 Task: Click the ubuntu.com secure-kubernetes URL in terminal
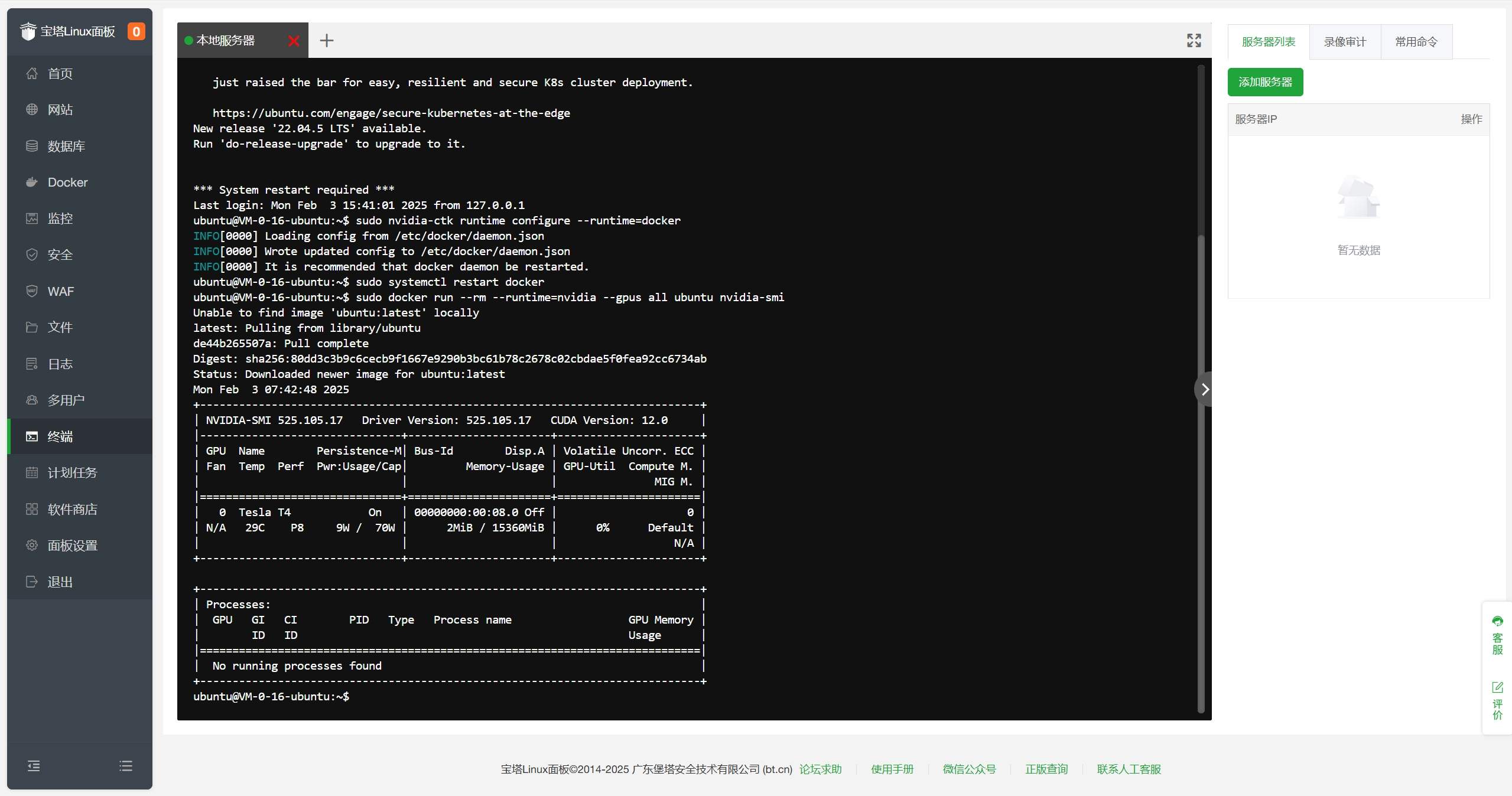tap(391, 113)
